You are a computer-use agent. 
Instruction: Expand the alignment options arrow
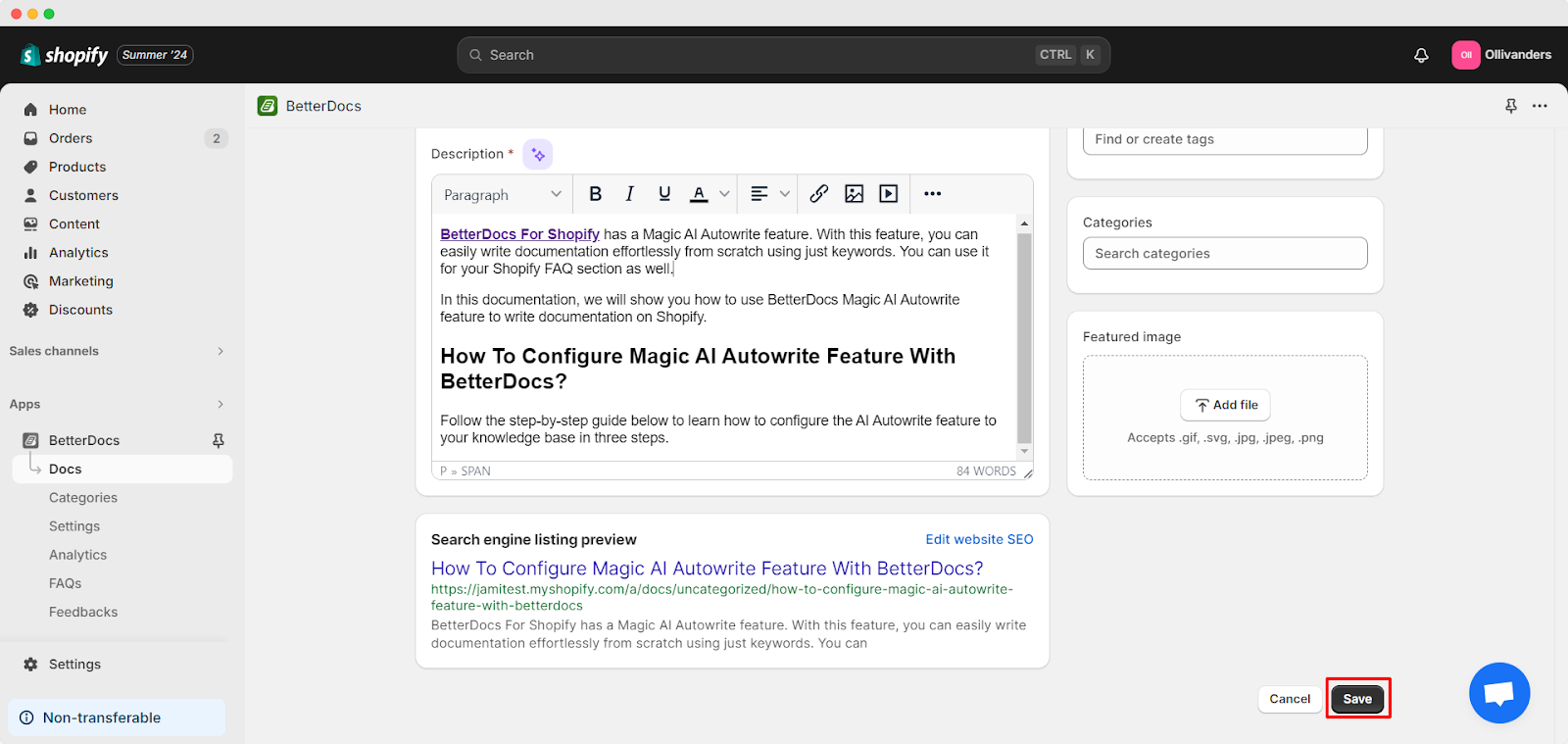click(x=785, y=194)
